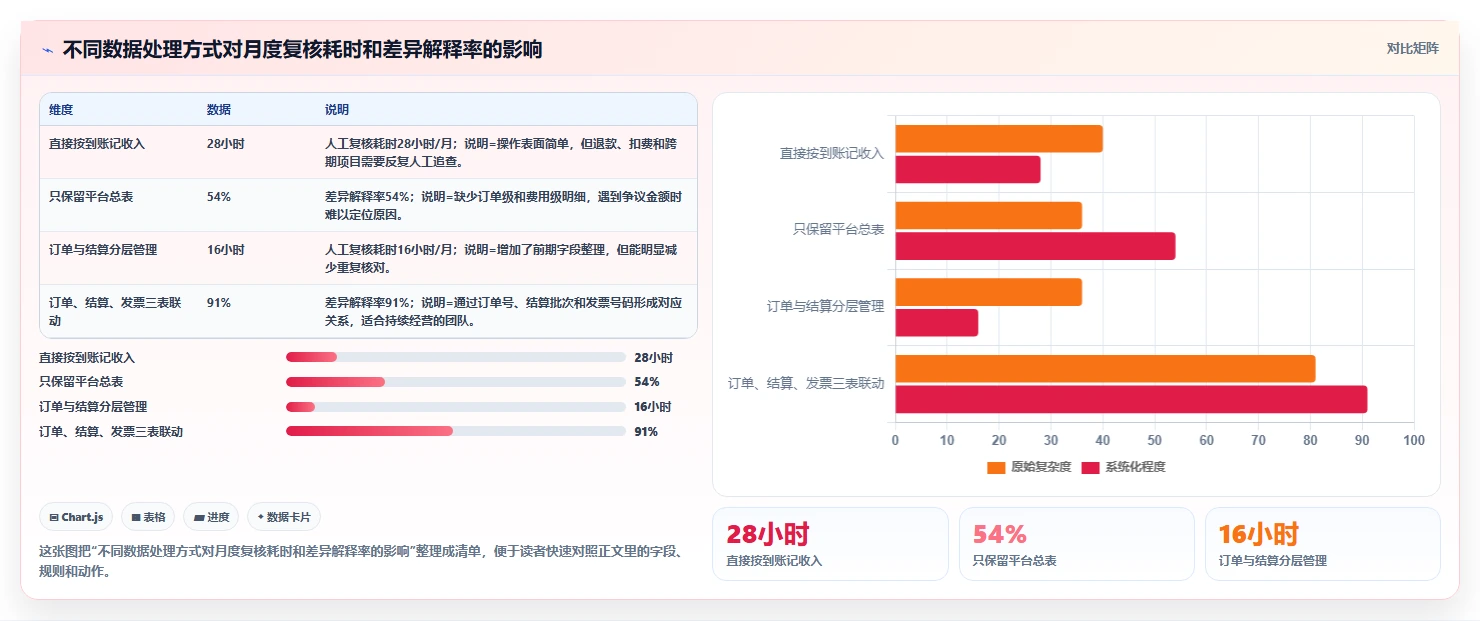Click x-axis tick label 0
This screenshot has width=1480, height=621.
(895, 440)
